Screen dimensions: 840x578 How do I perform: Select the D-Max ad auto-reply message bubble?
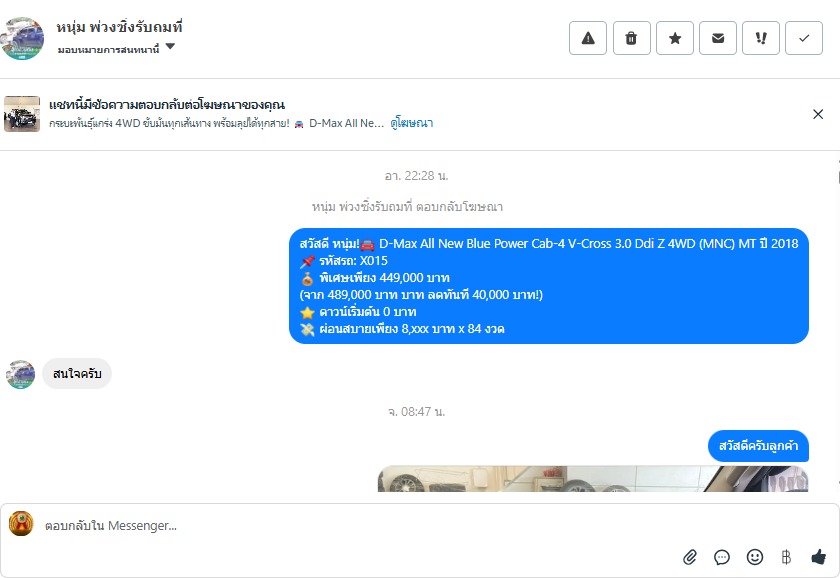[x=549, y=286]
